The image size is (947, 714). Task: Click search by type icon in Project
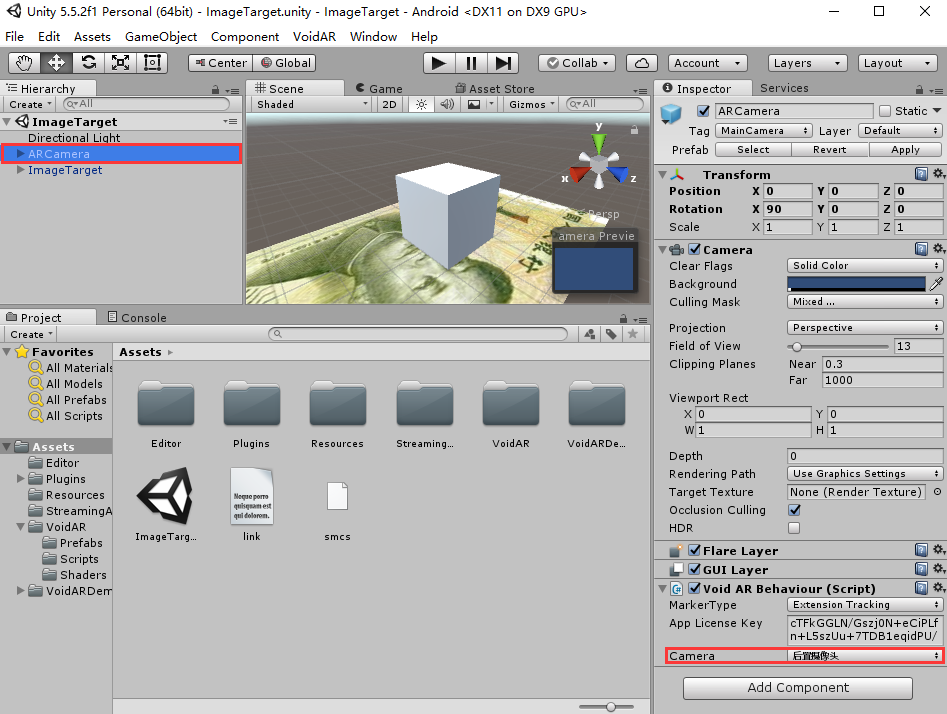(590, 334)
